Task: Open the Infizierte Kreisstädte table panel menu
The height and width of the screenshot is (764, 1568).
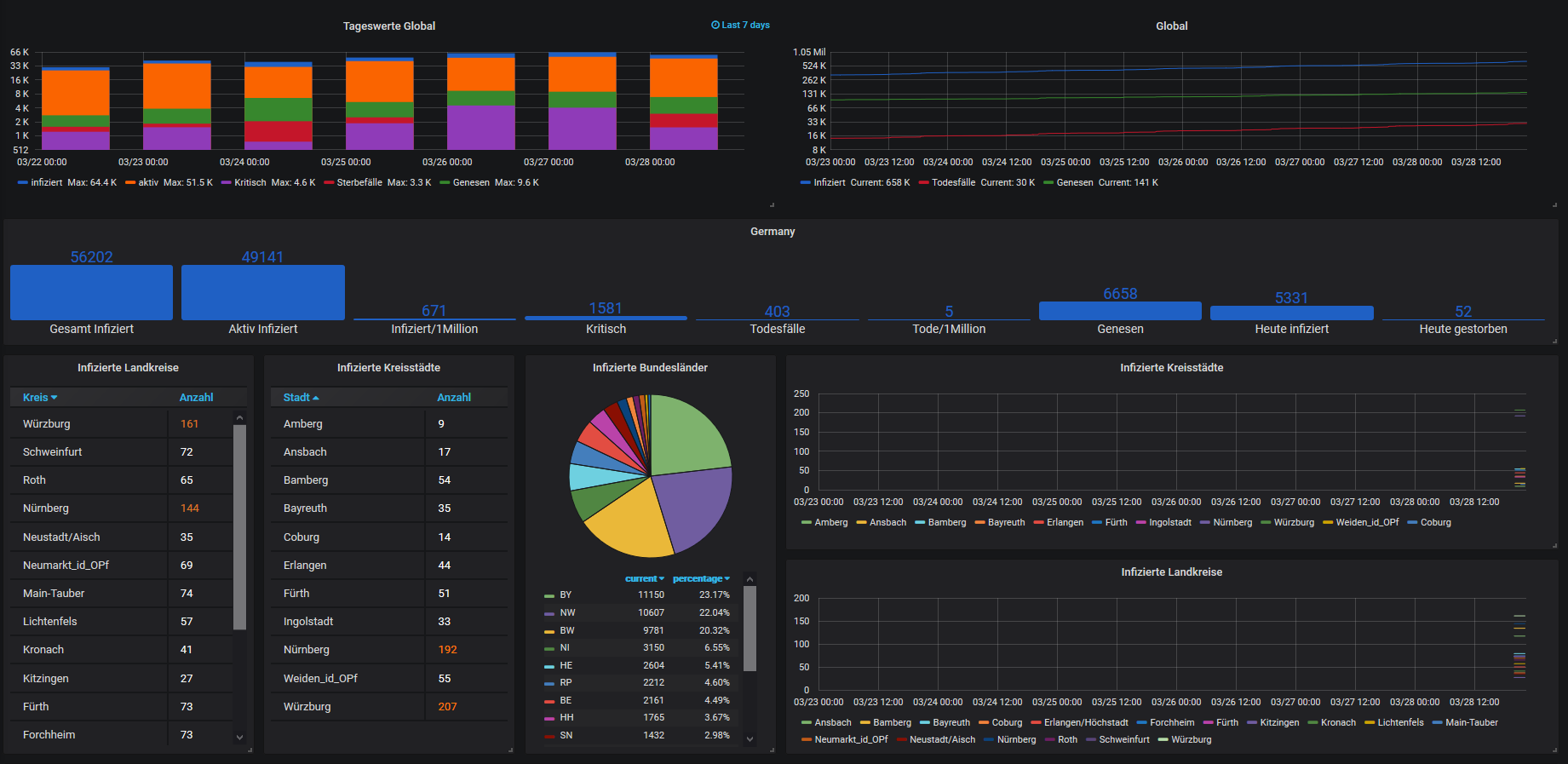Action: coord(388,368)
